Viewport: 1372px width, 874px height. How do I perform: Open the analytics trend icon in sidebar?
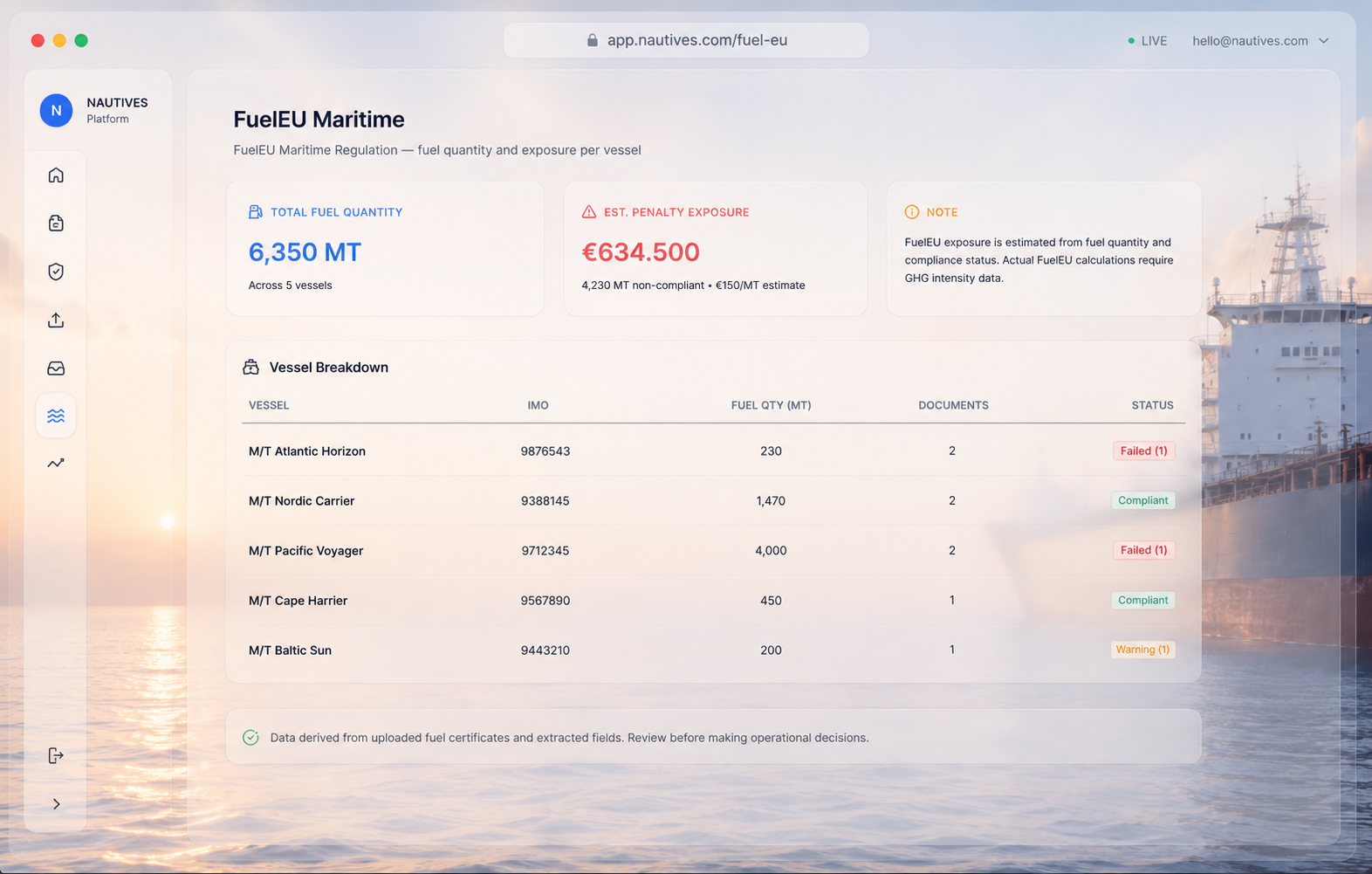[56, 463]
